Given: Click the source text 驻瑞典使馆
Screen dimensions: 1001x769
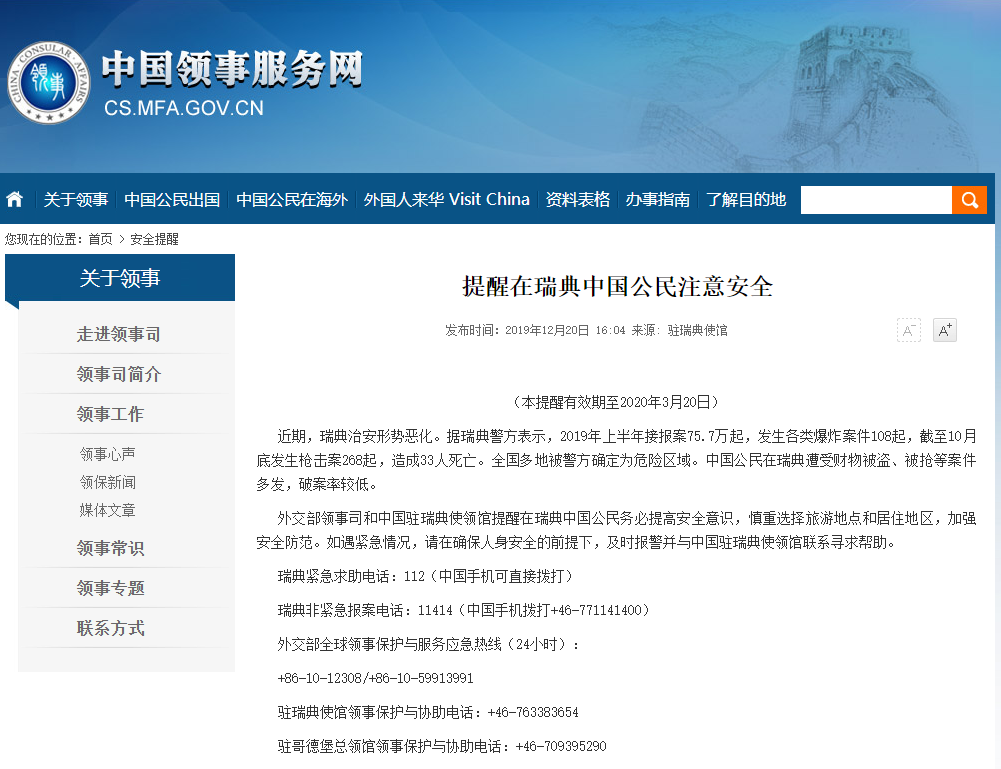Looking at the screenshot, I should point(697,330).
